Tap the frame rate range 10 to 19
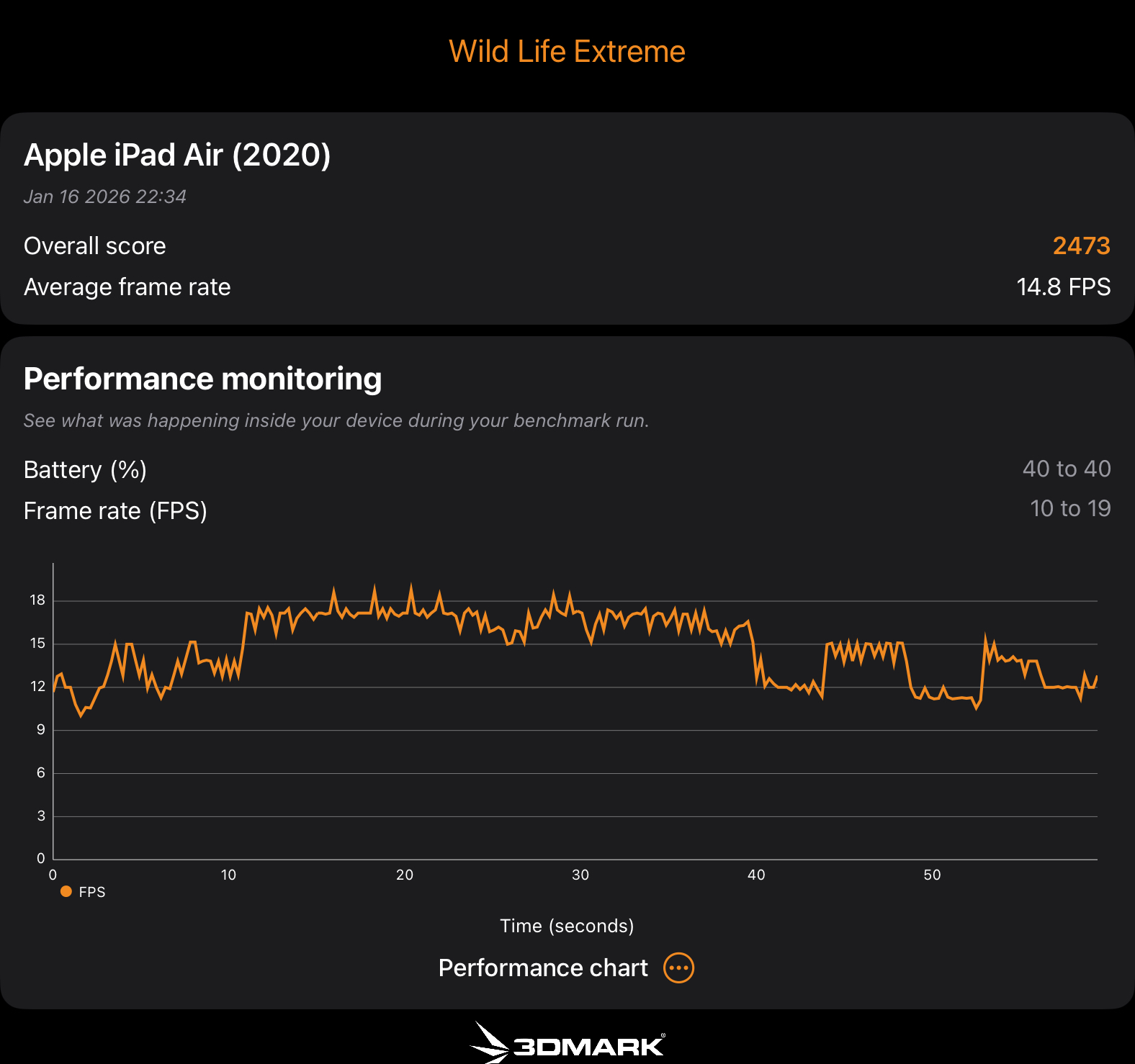This screenshot has width=1135, height=1064. point(1070,509)
